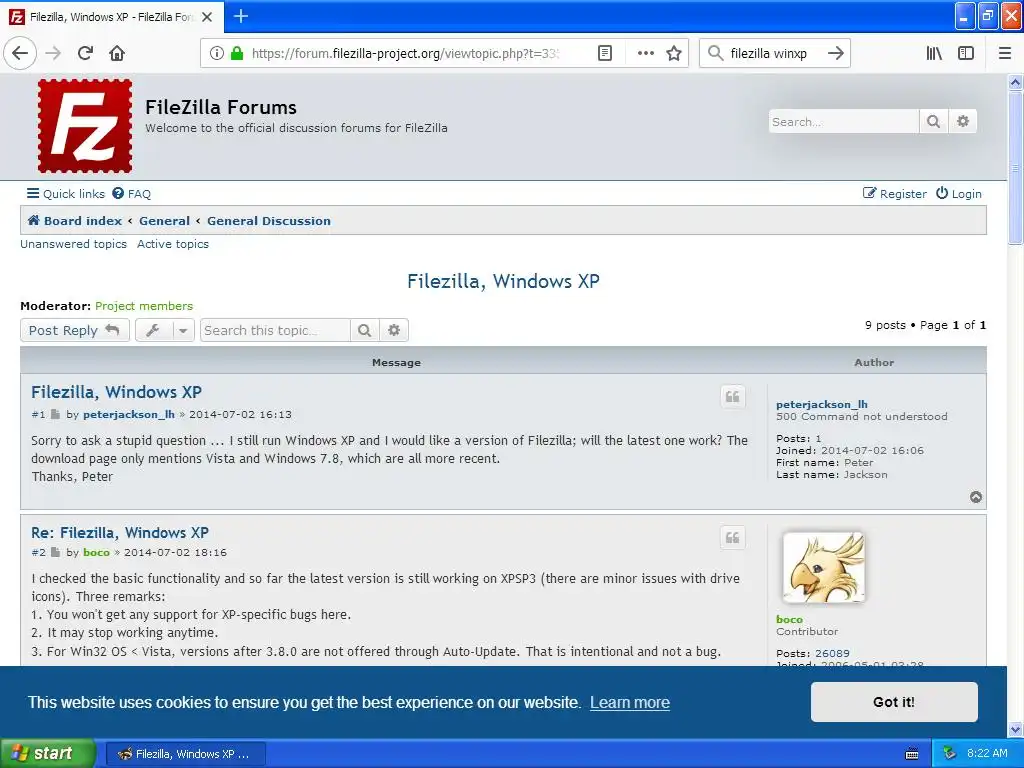The image size is (1024, 768).
Task: Click the Login link
Action: [x=959, y=194]
